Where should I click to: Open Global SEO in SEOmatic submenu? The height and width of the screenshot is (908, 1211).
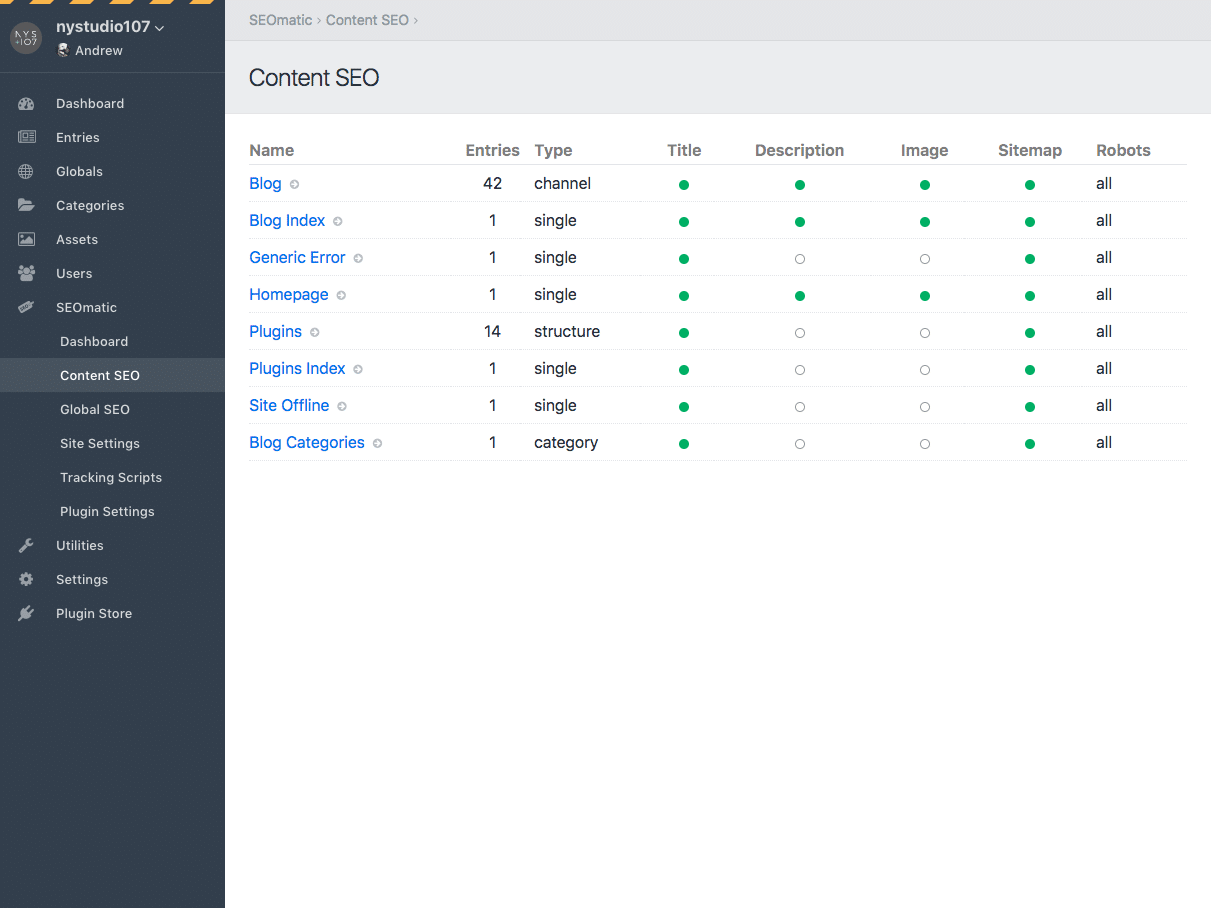(95, 410)
